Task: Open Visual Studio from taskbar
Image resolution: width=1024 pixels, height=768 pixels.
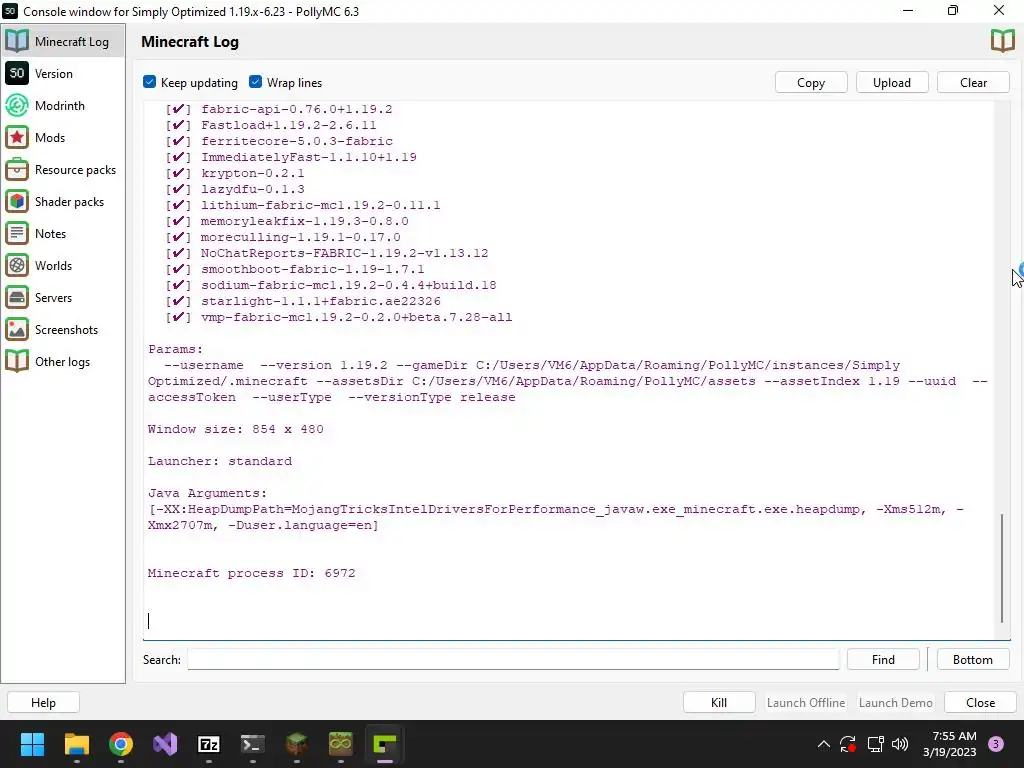Action: 165,744
